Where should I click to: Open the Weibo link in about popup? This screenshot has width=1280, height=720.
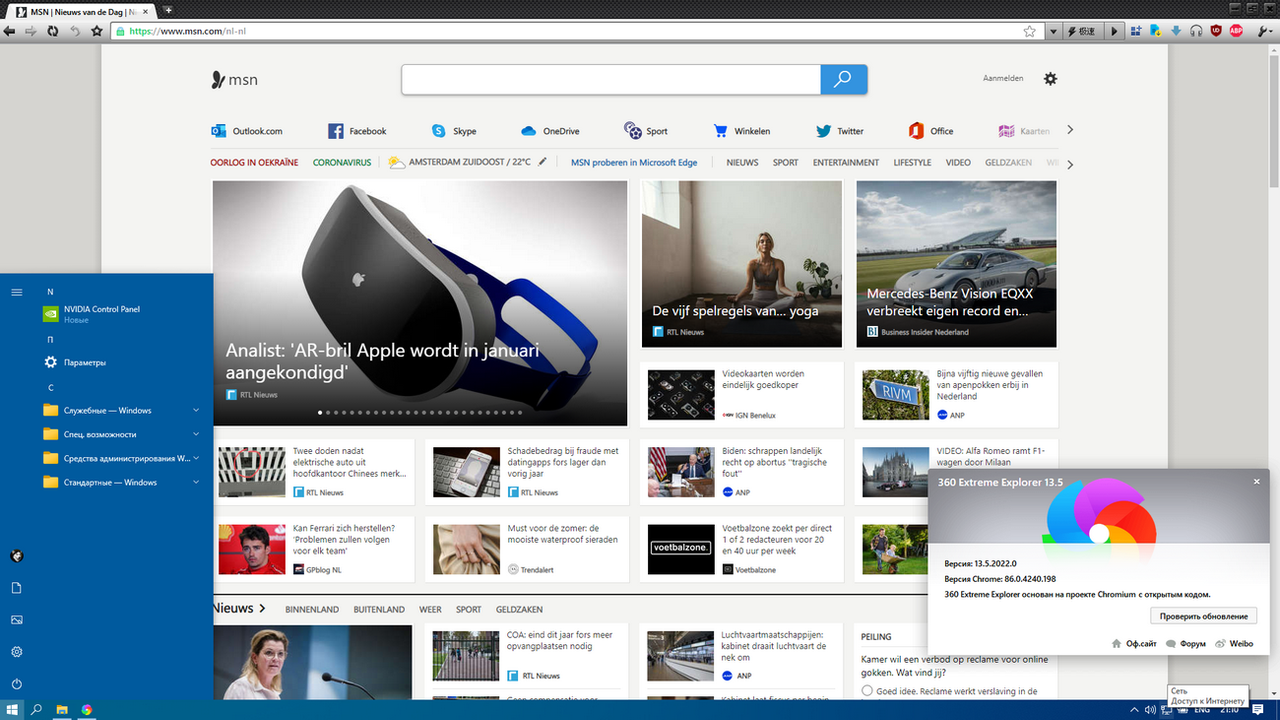pos(1235,644)
